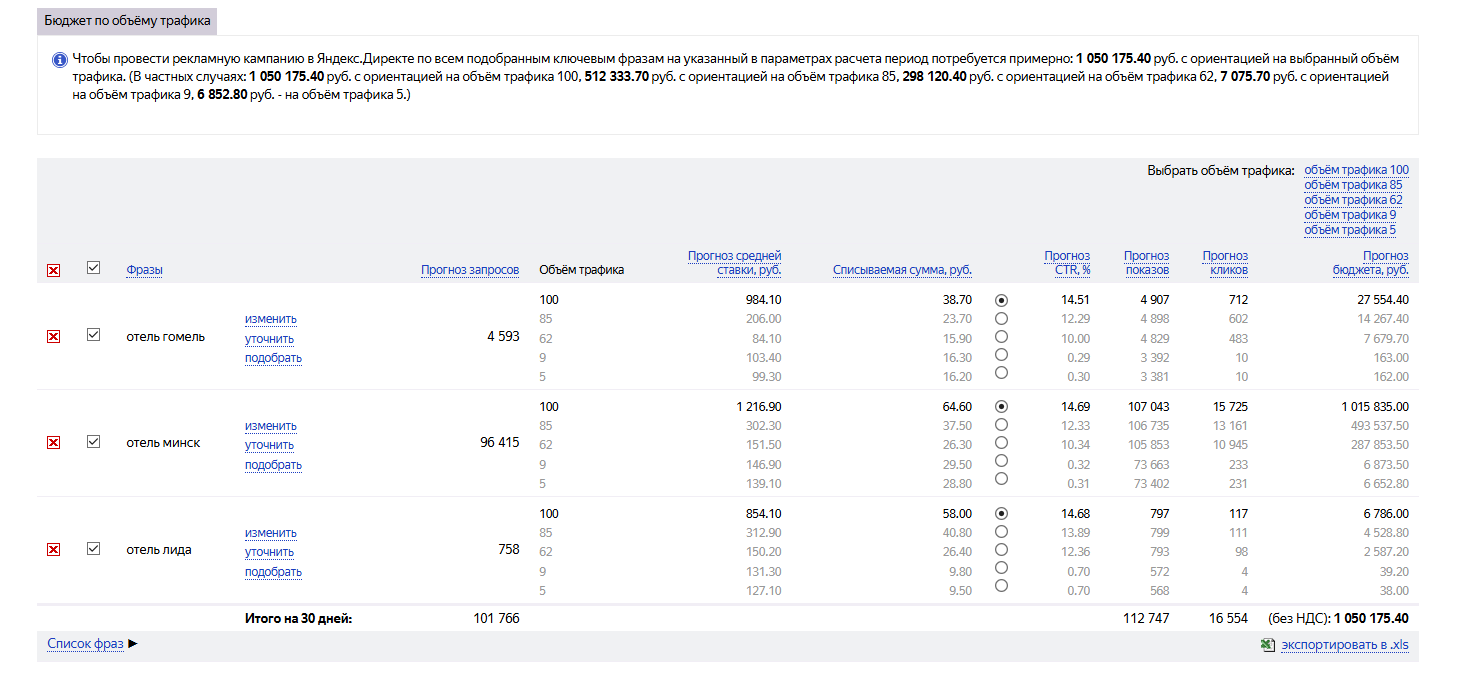The height and width of the screenshot is (676, 1458).
Task: Click the red X icon in table header
Action: pyautogui.click(x=54, y=270)
